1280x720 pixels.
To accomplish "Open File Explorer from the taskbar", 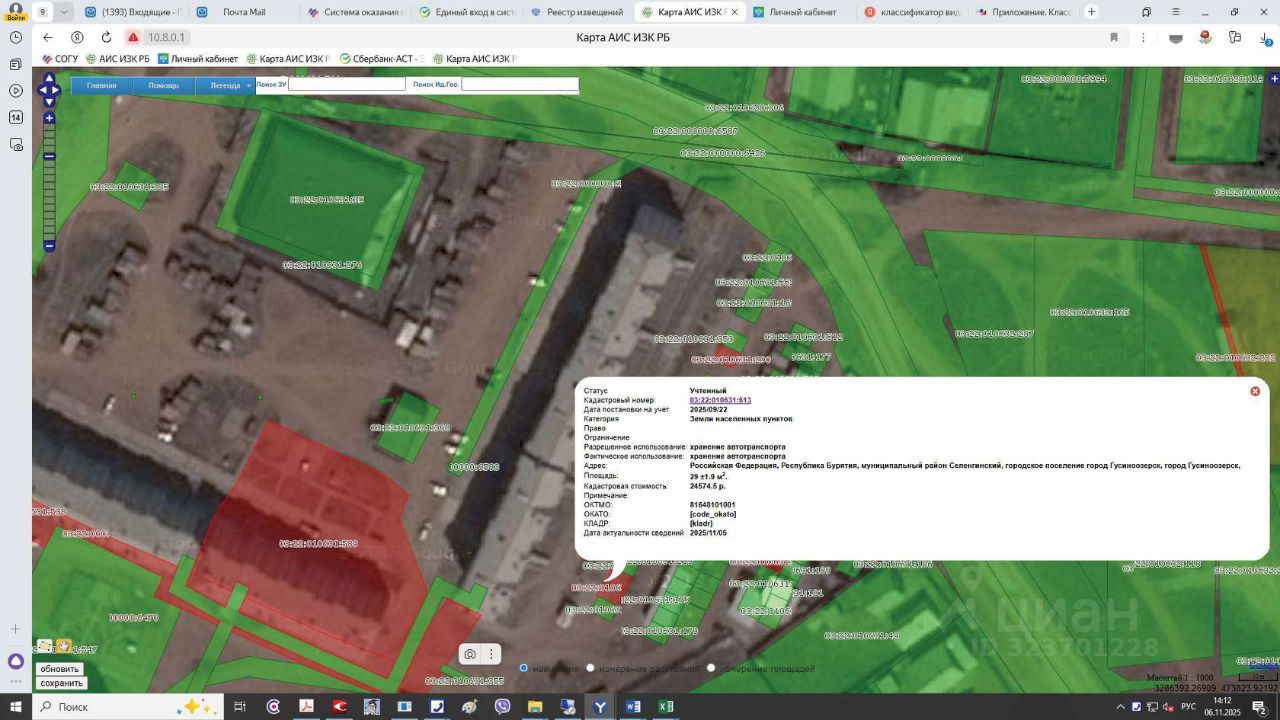I will 535,707.
